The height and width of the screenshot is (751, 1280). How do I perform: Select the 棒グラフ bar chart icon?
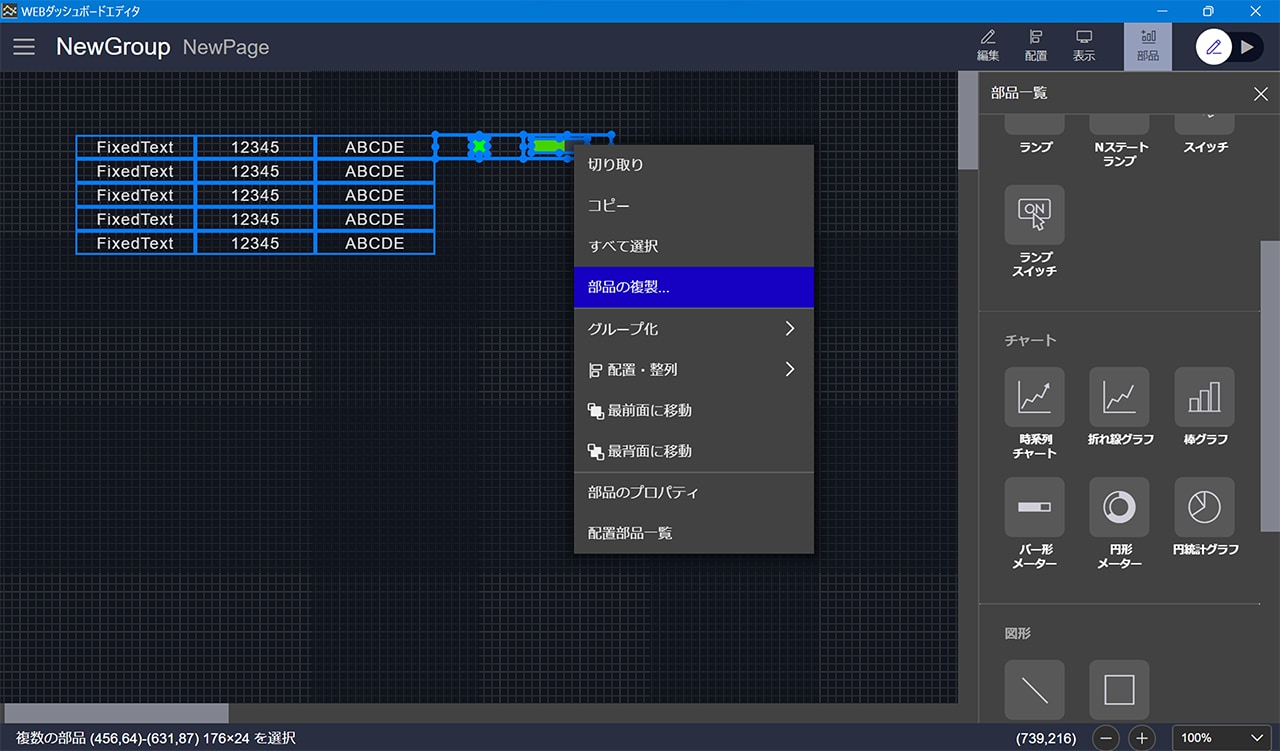pos(1204,397)
